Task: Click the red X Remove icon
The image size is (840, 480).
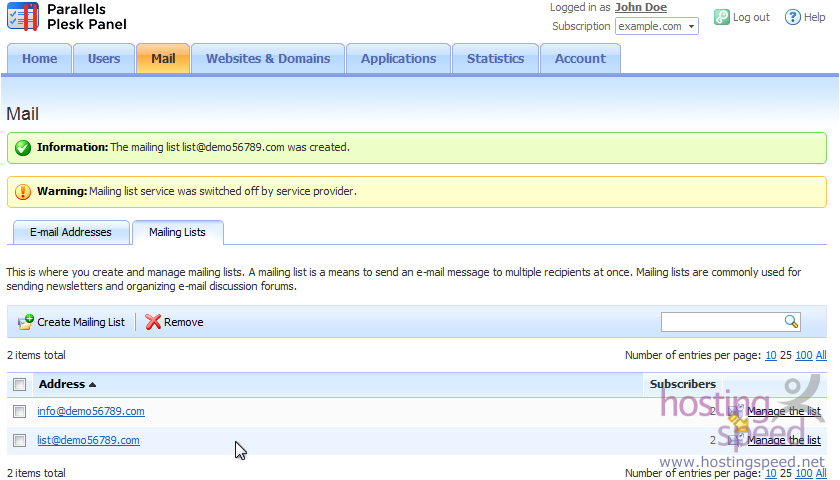Action: (x=153, y=322)
